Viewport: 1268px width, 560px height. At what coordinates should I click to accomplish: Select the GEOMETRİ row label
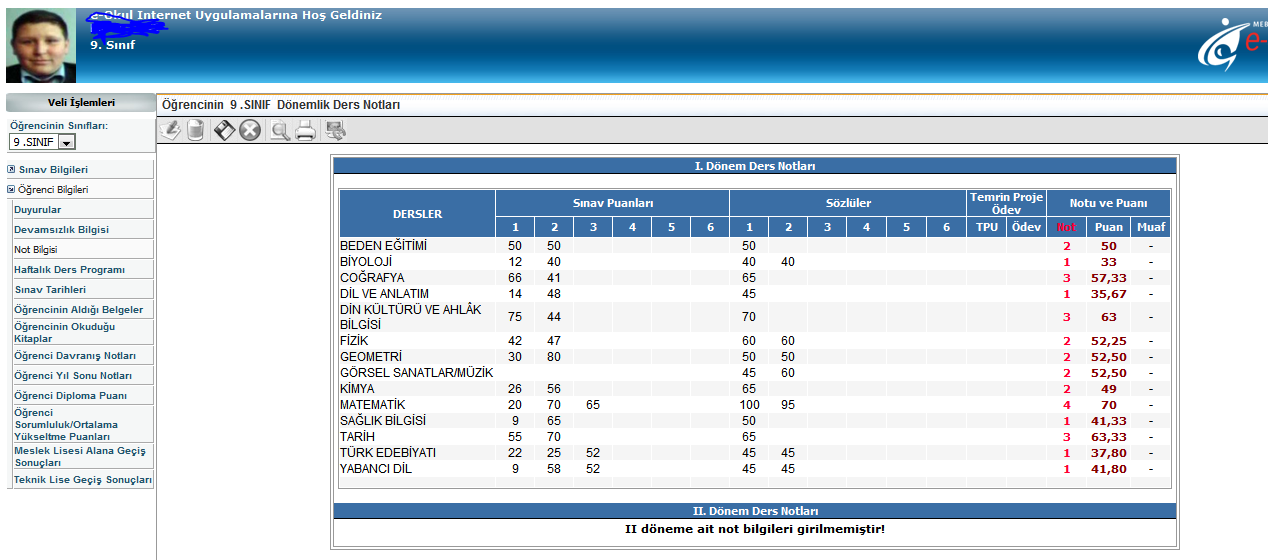pos(371,357)
